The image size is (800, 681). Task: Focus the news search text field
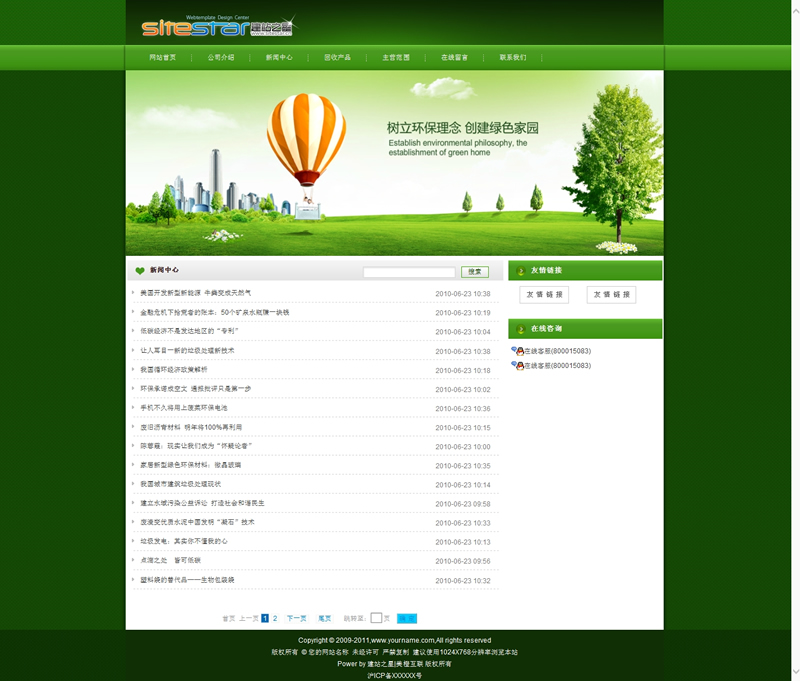[x=409, y=272]
